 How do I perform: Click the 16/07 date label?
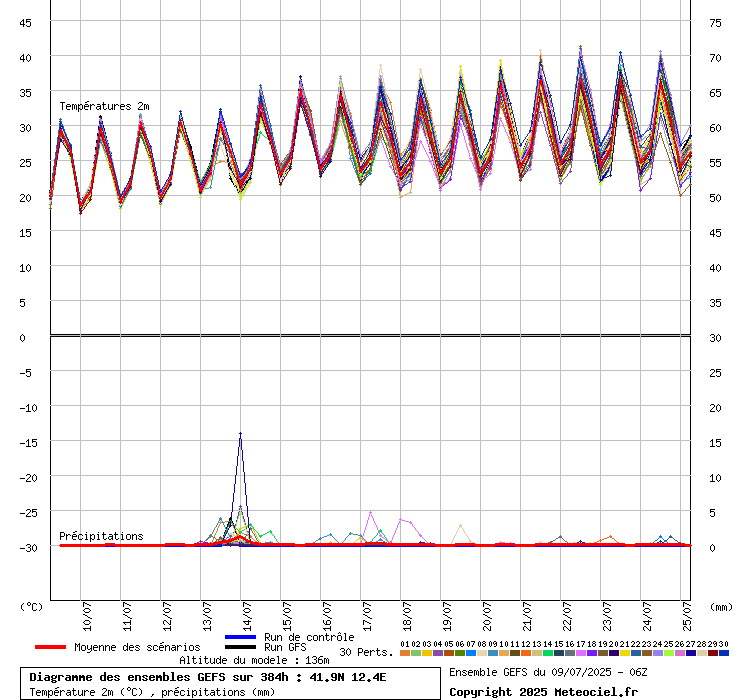pyautogui.click(x=327, y=616)
